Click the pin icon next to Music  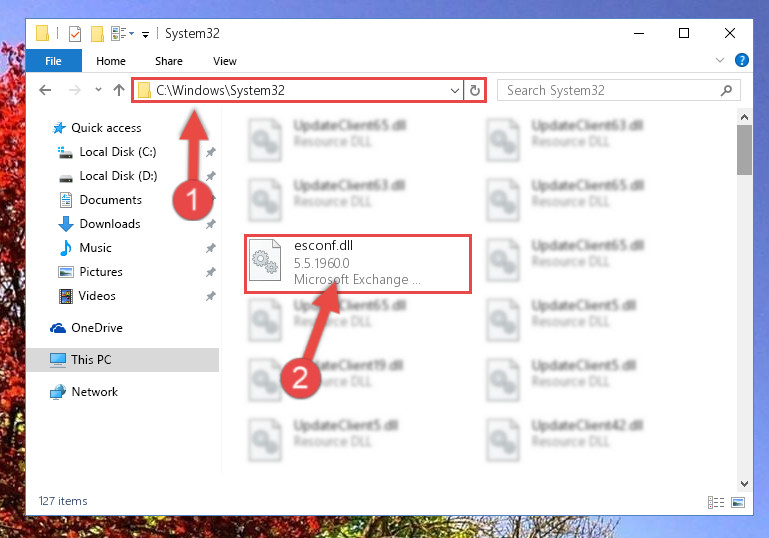[210, 248]
